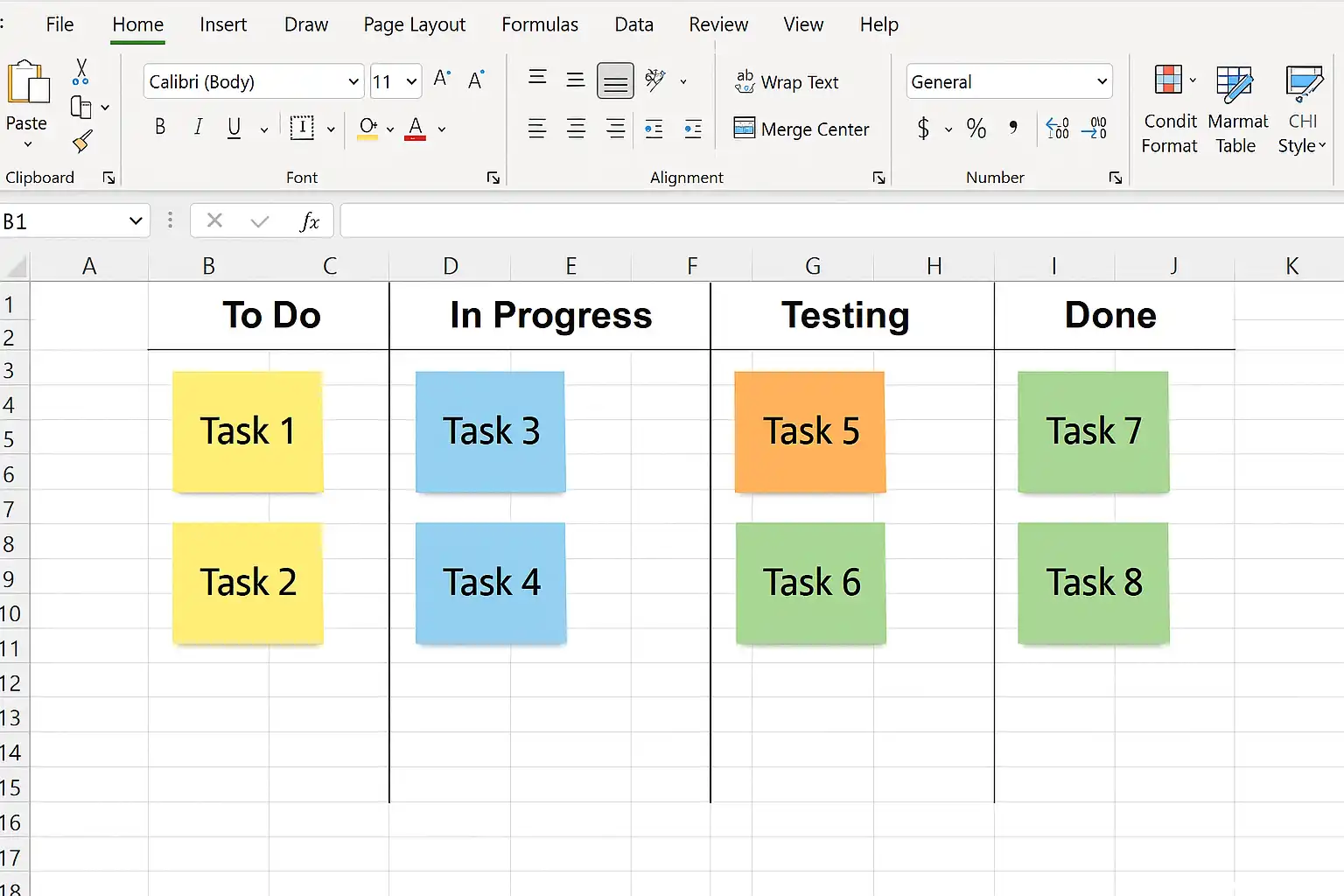This screenshot has width=1344, height=896.
Task: Click the insert function fx icon
Action: pos(309,221)
